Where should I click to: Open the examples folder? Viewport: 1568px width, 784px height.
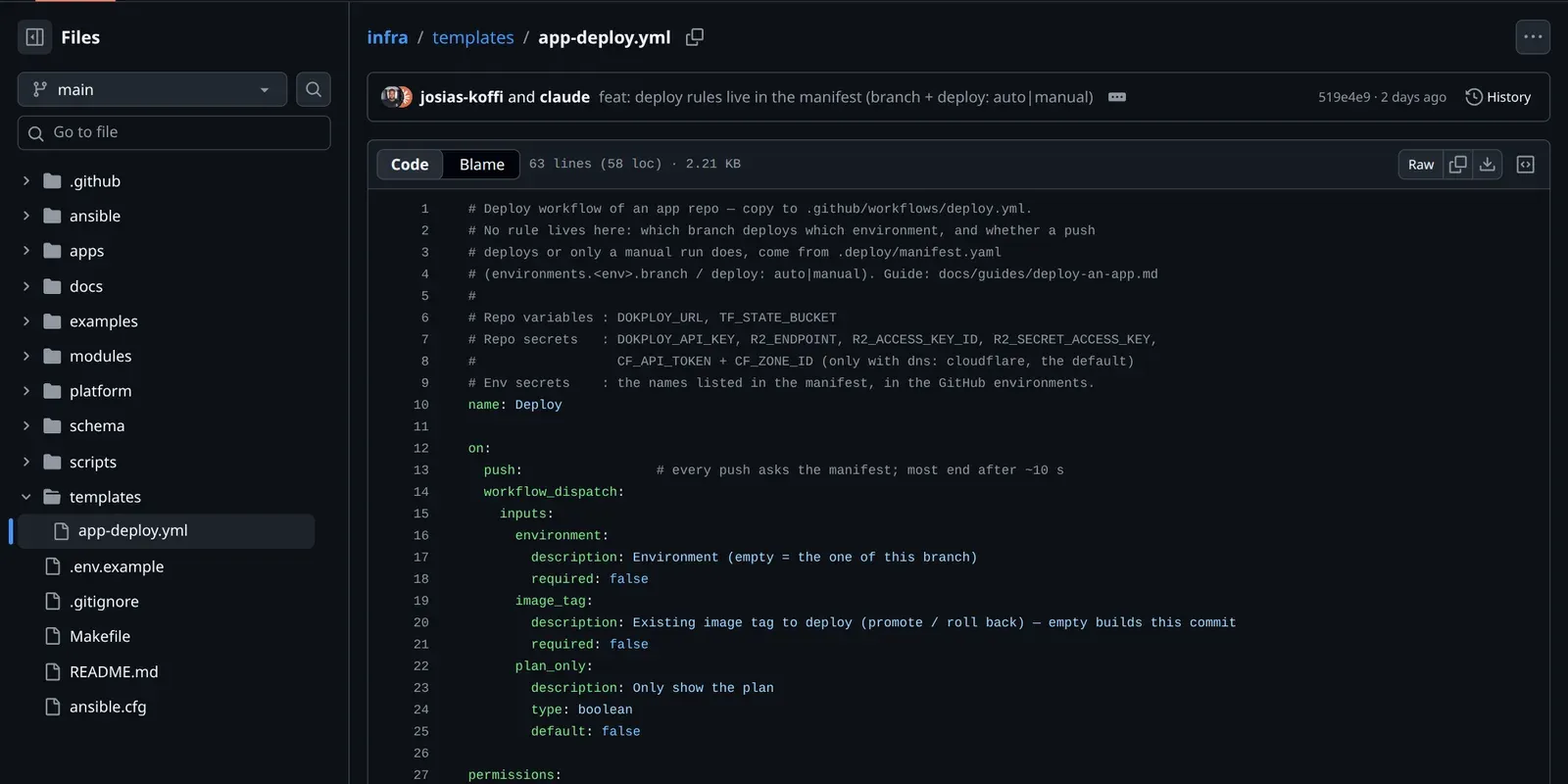[x=104, y=321]
